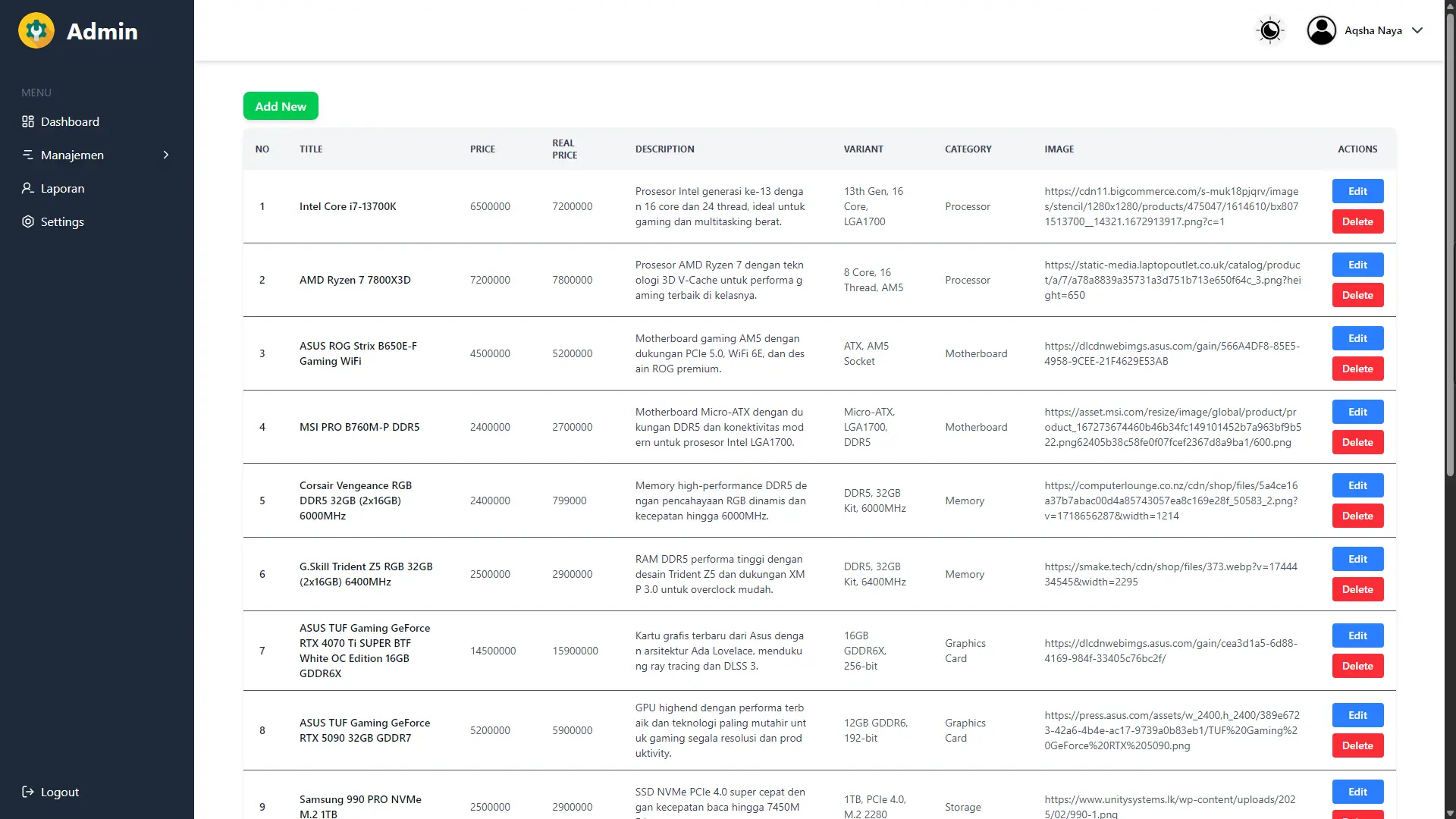Viewport: 1456px width, 819px height.
Task: Select the real price cell 799000
Action: point(569,500)
